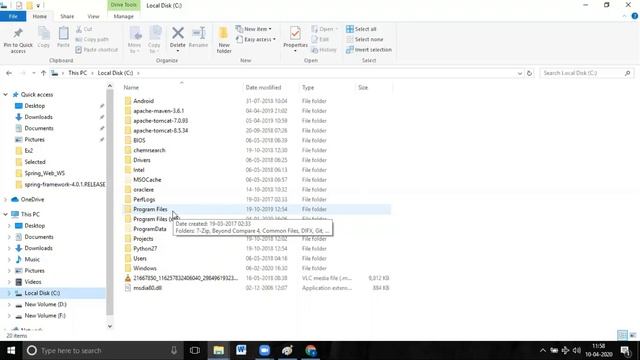Screen dimensions: 640x360
Task: Switch to the View ribbon tab
Action: click(x=93, y=16)
